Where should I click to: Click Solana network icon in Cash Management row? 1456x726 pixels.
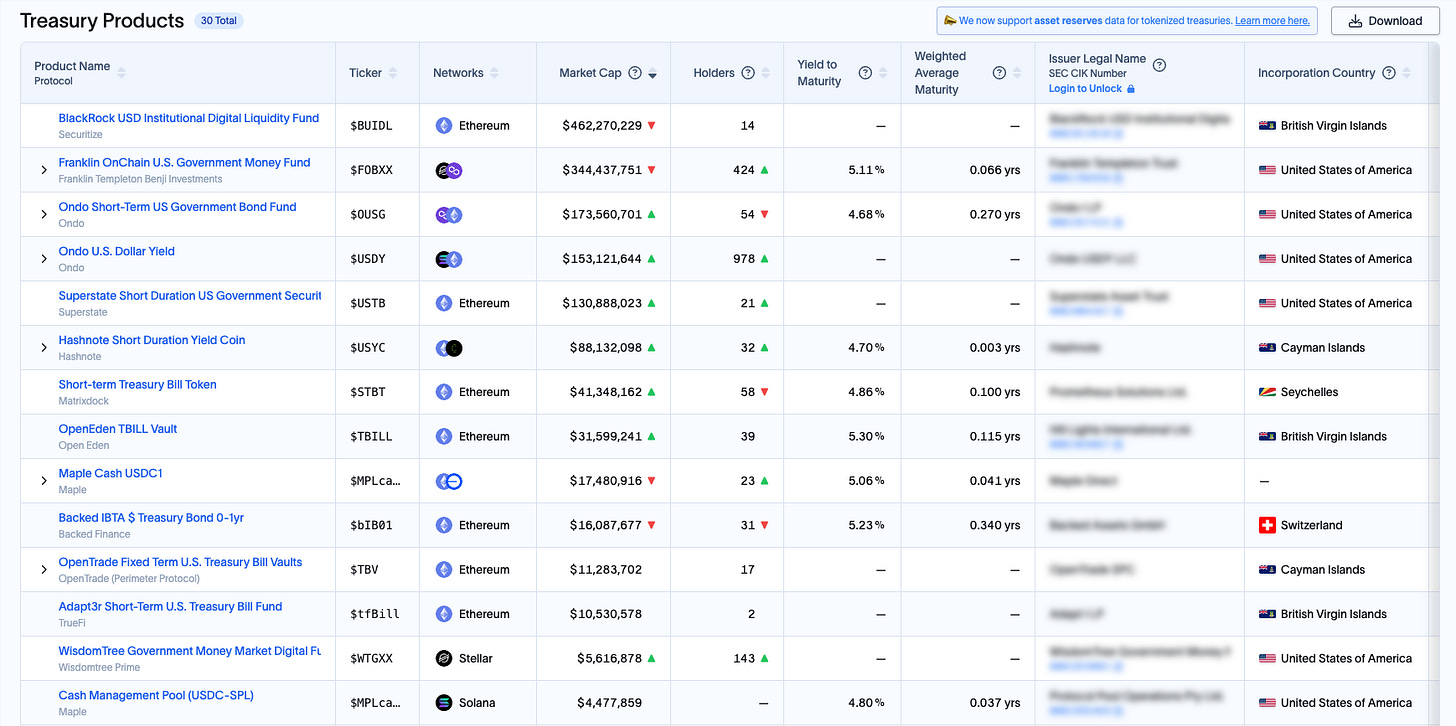click(444, 703)
